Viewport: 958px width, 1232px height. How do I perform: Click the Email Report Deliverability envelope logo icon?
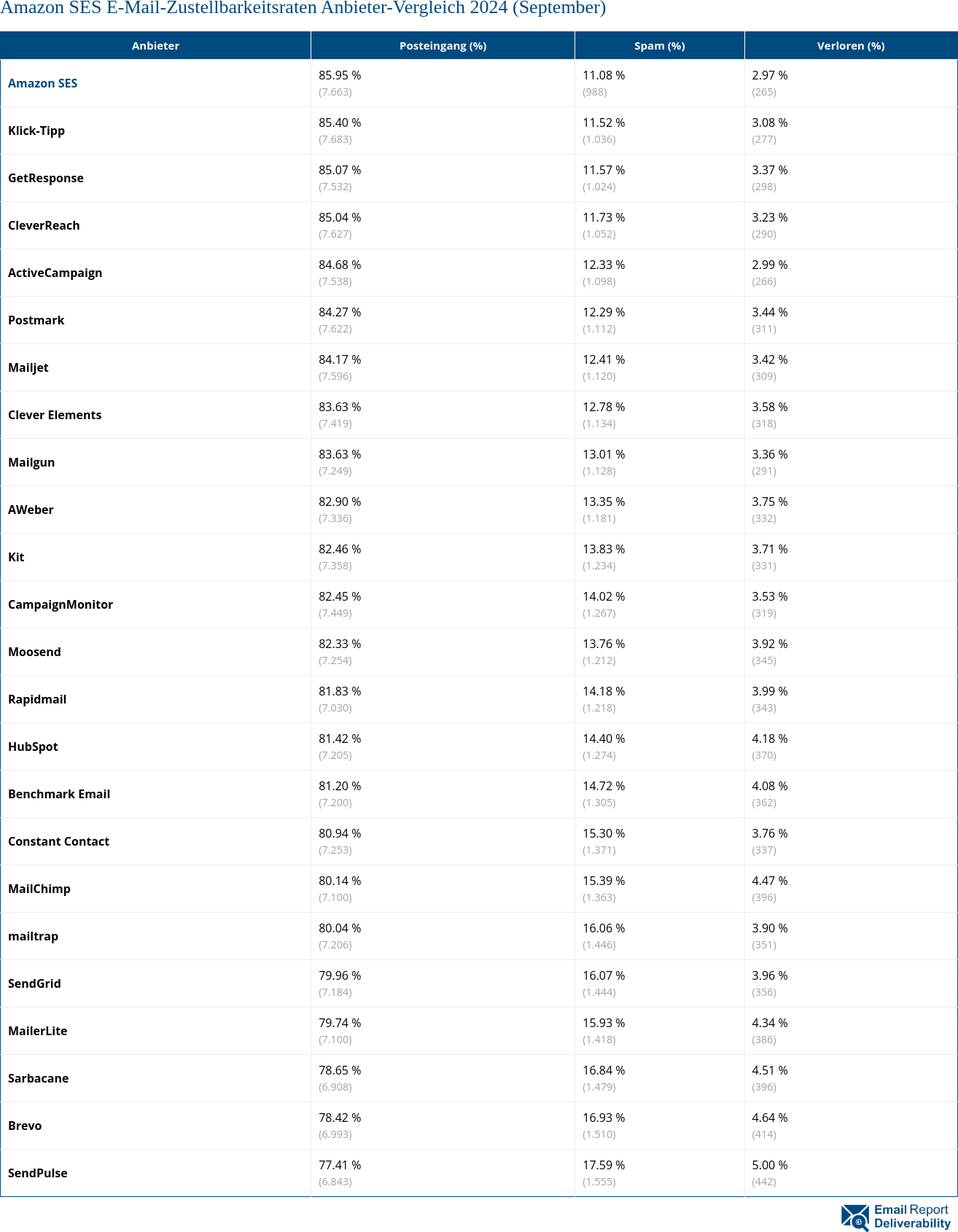854,1217
